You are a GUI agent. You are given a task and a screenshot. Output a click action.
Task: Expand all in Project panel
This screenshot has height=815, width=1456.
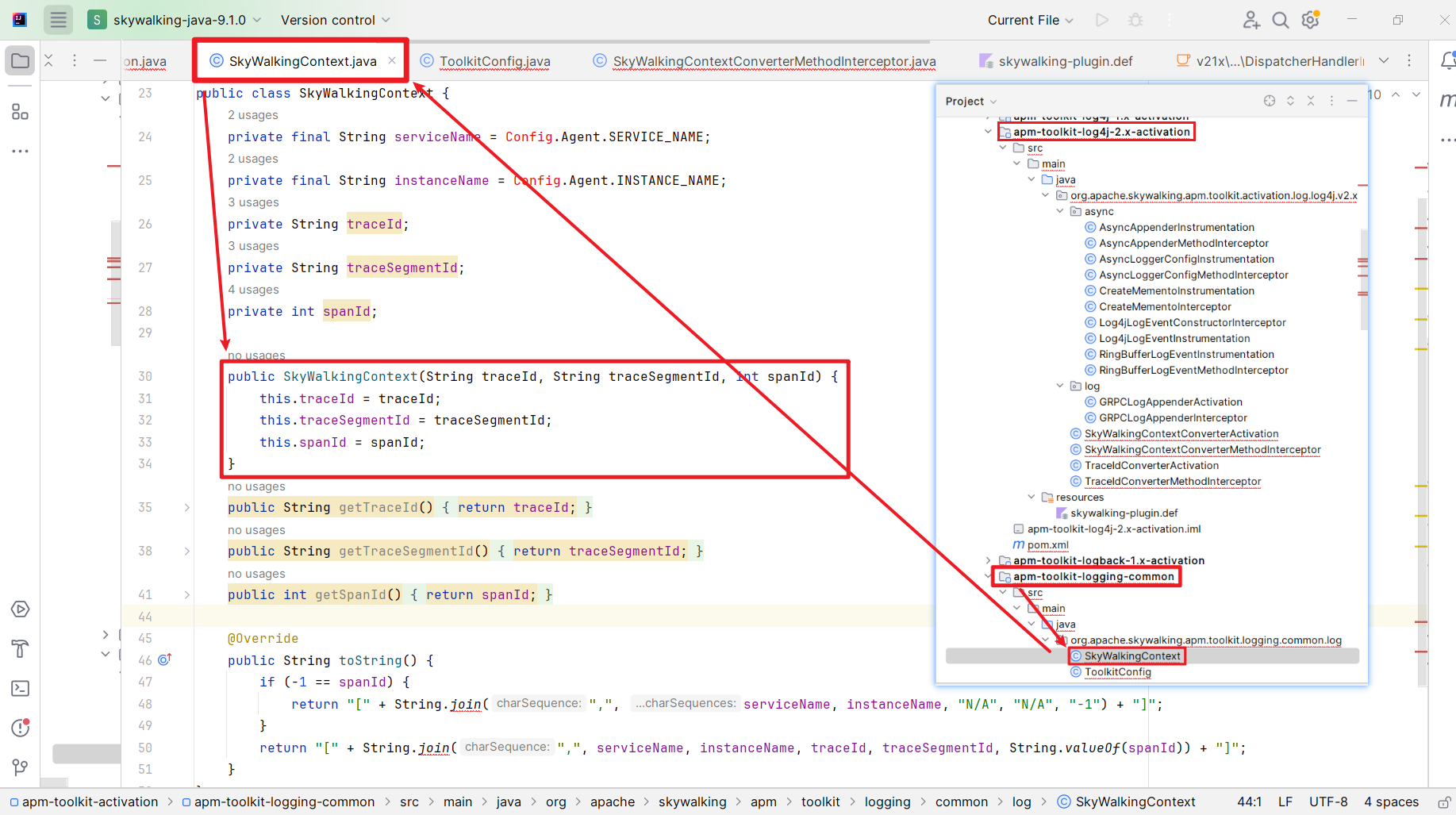(1290, 101)
